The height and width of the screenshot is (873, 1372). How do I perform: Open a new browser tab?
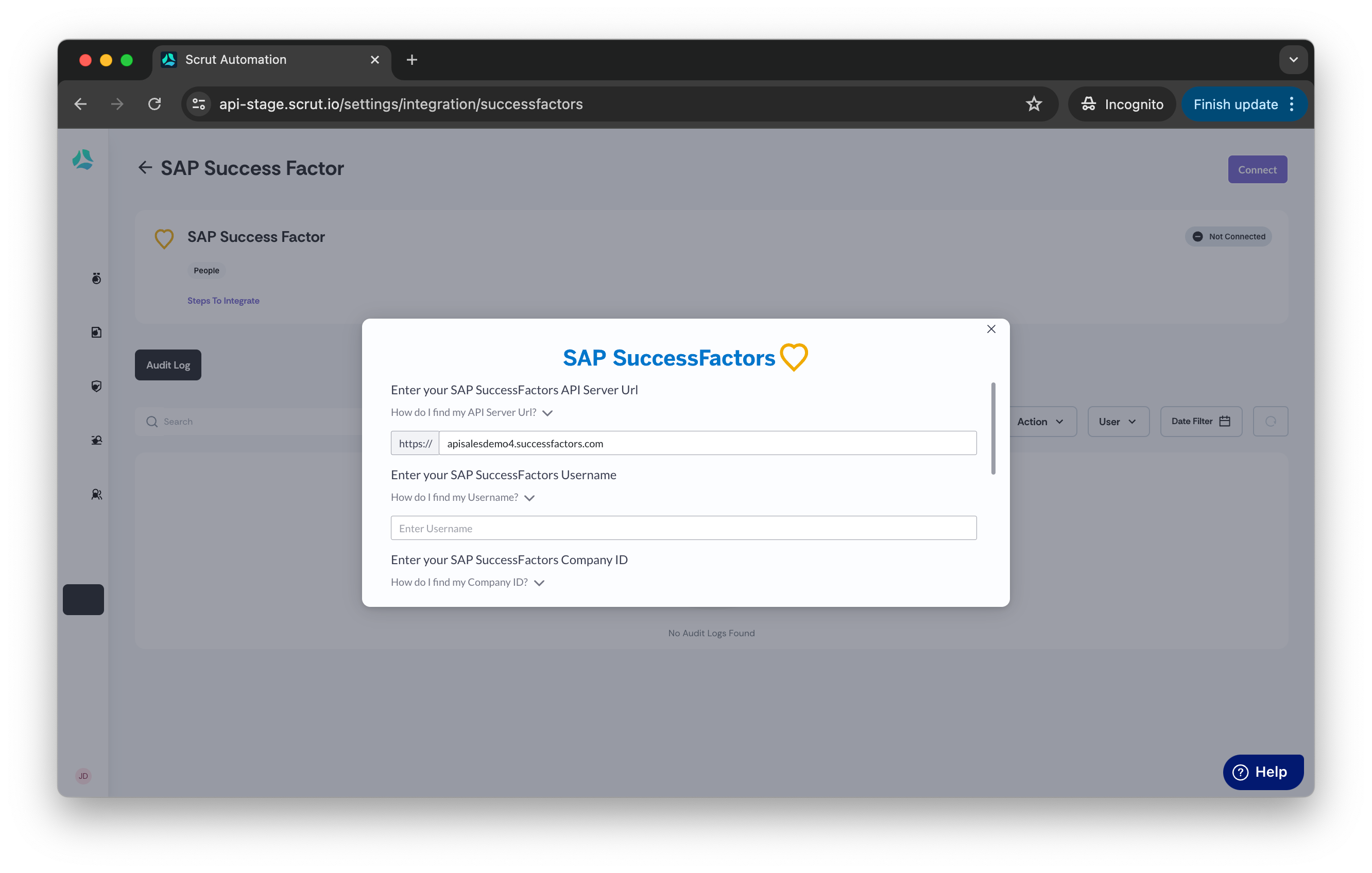point(412,60)
